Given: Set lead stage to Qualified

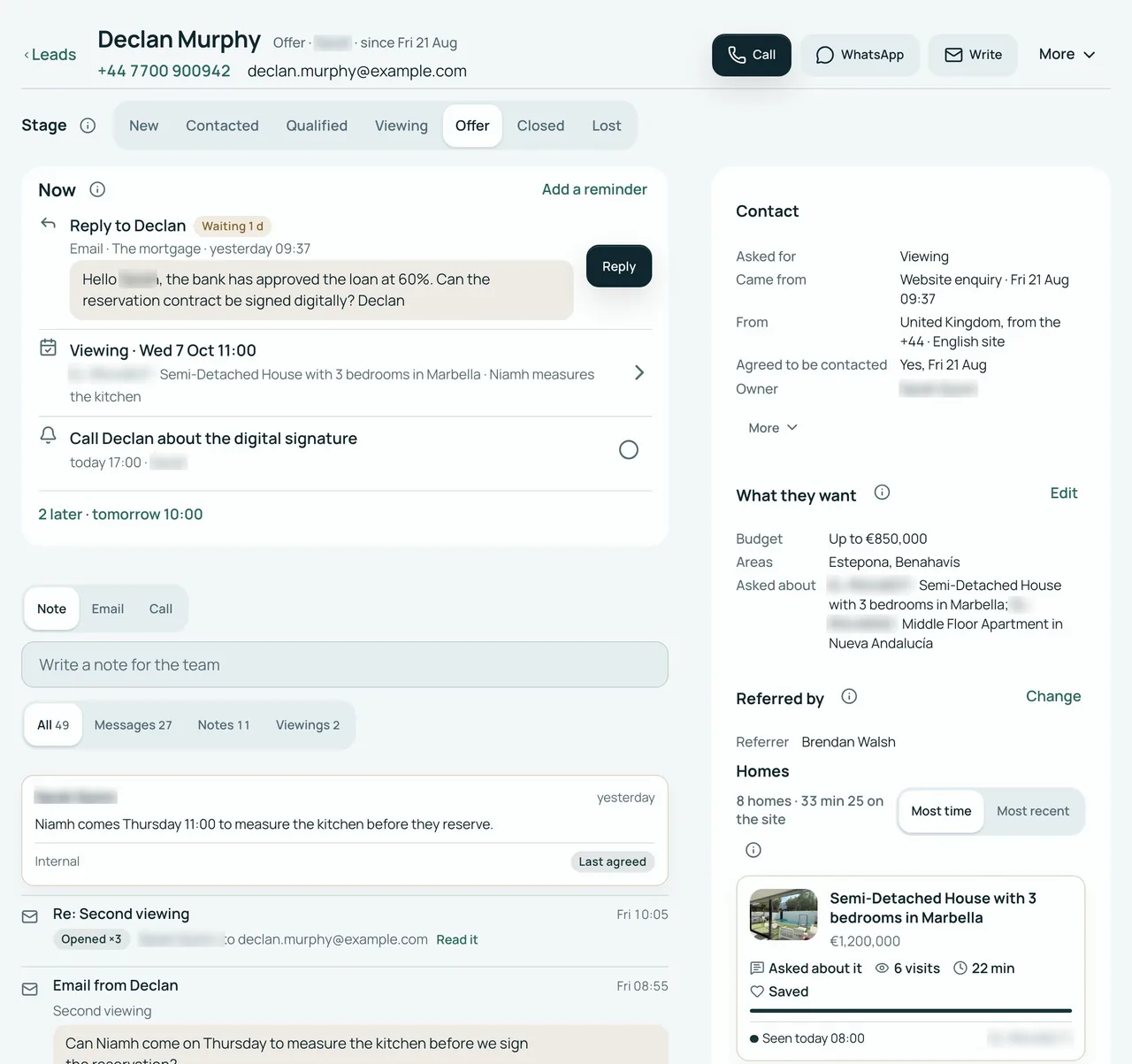Looking at the screenshot, I should coord(317,126).
